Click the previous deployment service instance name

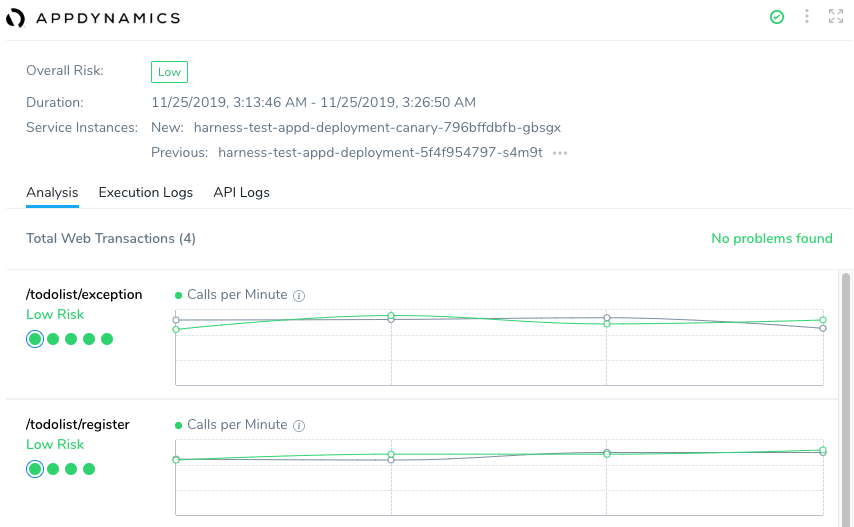[380, 152]
